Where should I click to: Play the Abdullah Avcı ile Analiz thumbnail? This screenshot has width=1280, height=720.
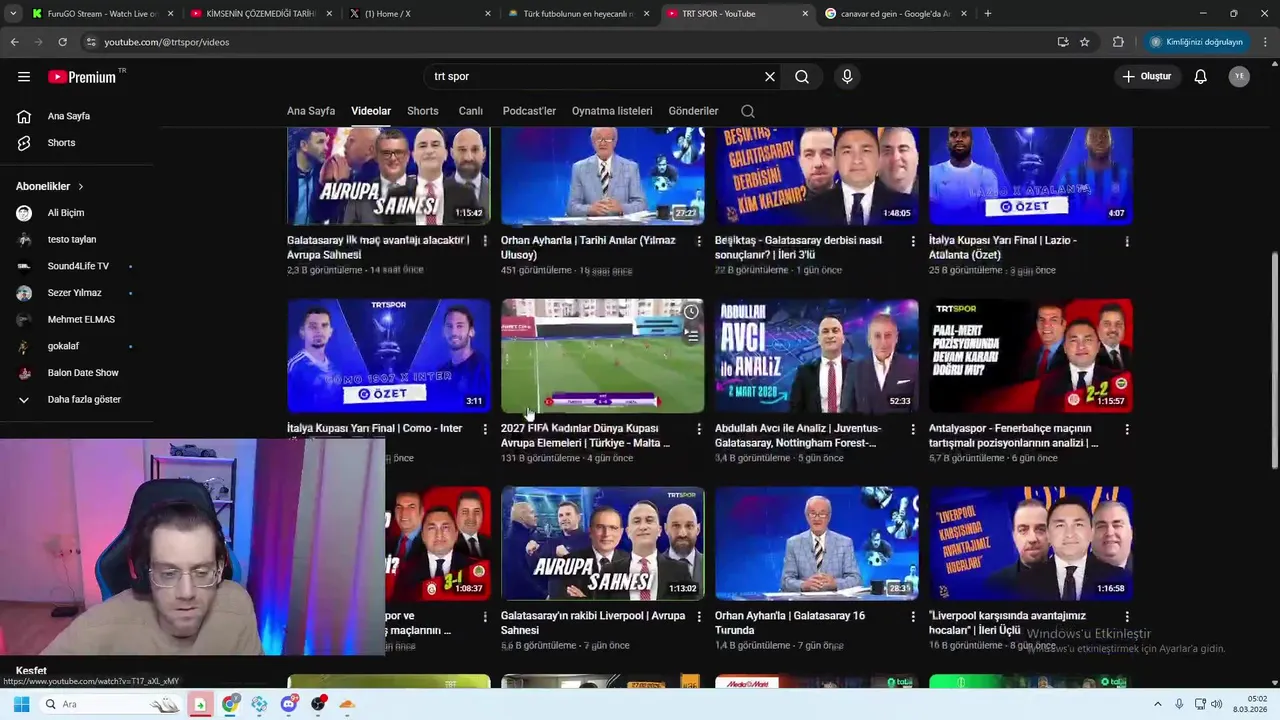(817, 356)
